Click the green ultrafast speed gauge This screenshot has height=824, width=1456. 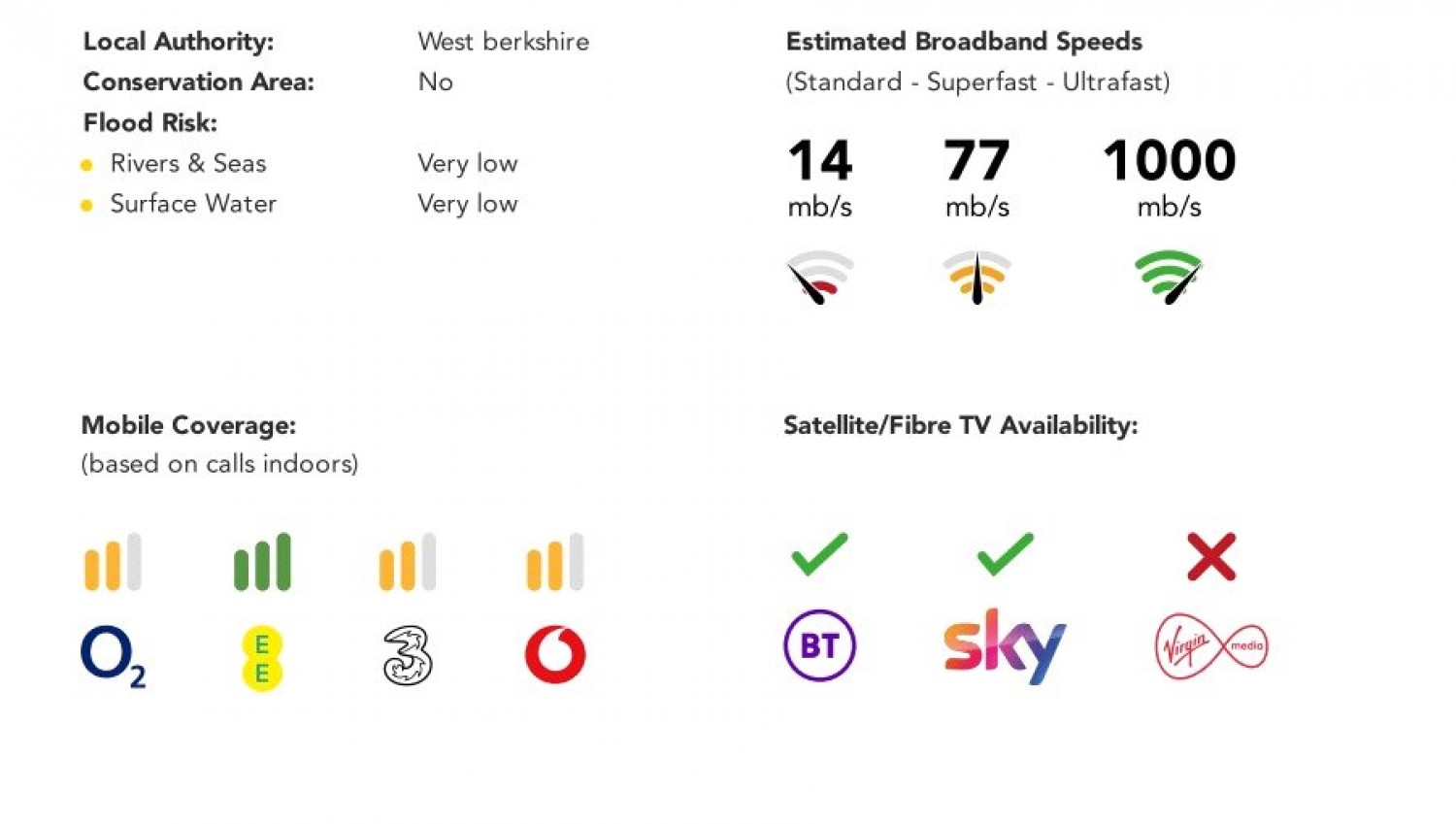1169,278
